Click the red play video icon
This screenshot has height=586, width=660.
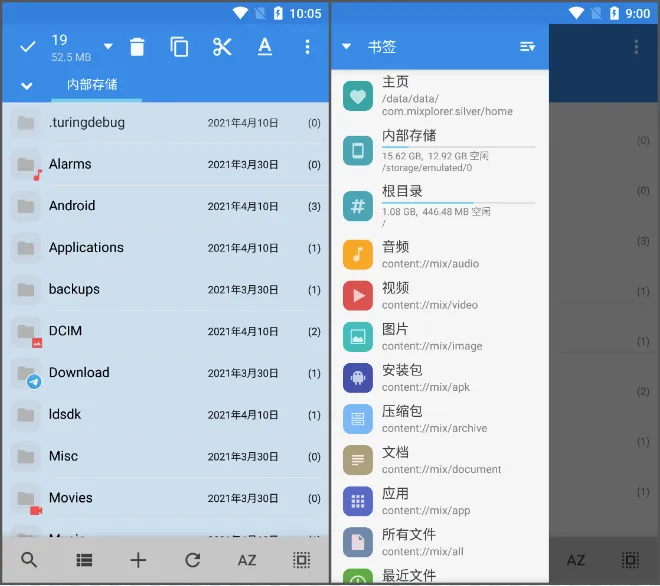pos(358,296)
